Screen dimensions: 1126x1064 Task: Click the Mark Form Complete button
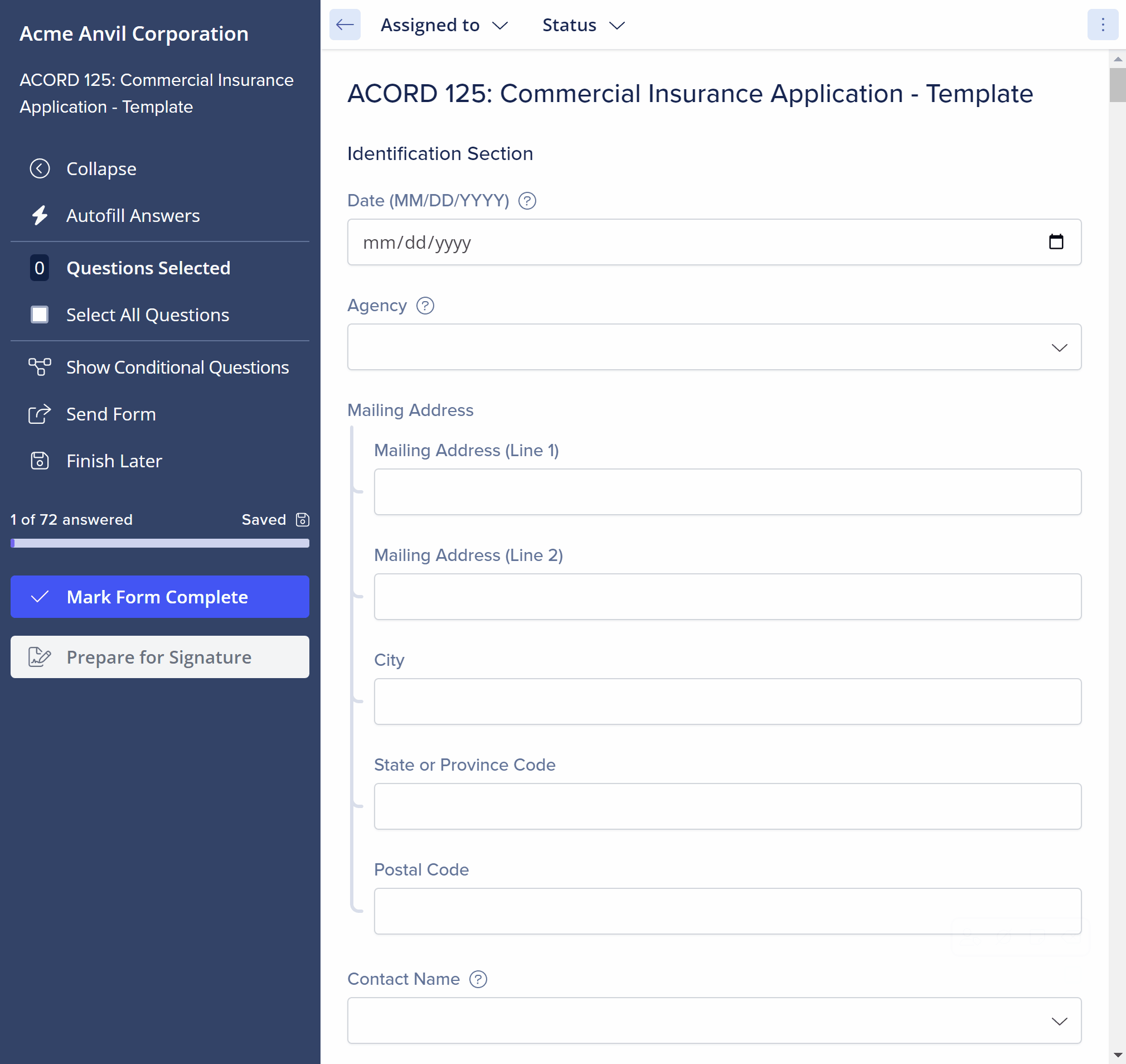pyautogui.click(x=160, y=597)
